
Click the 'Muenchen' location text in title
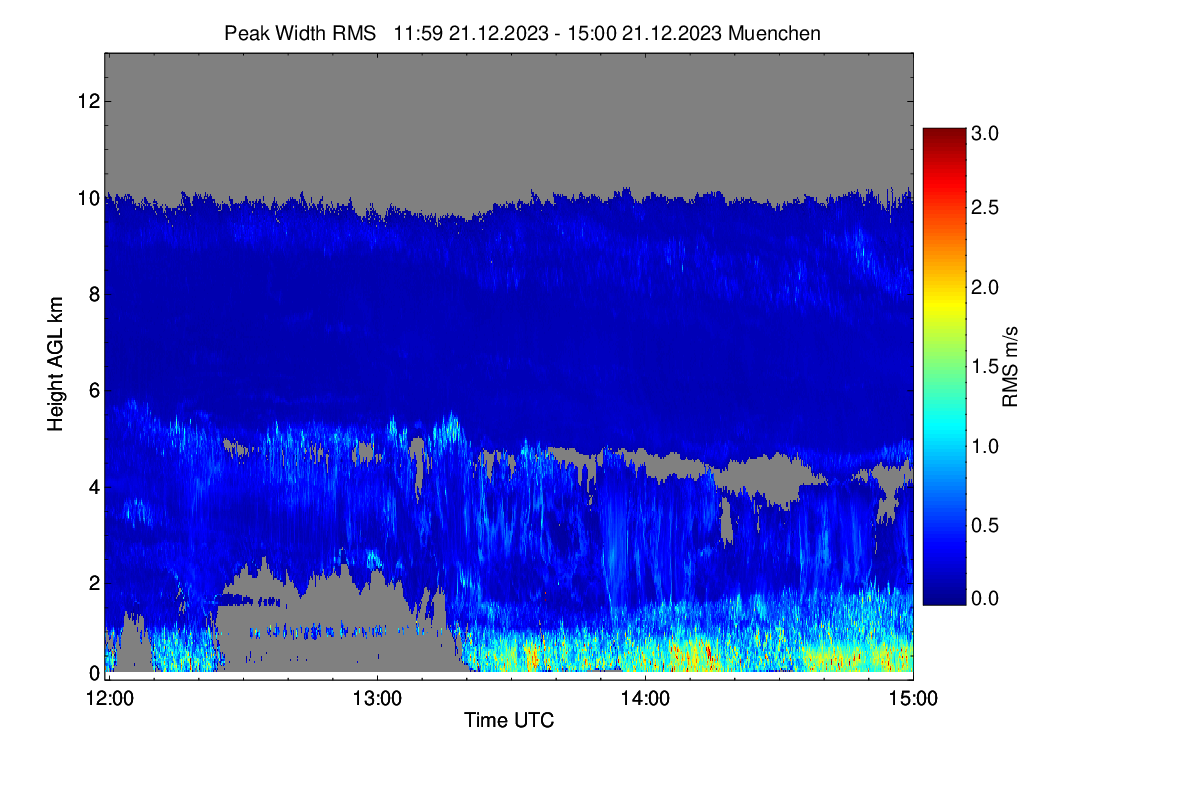coord(775,33)
